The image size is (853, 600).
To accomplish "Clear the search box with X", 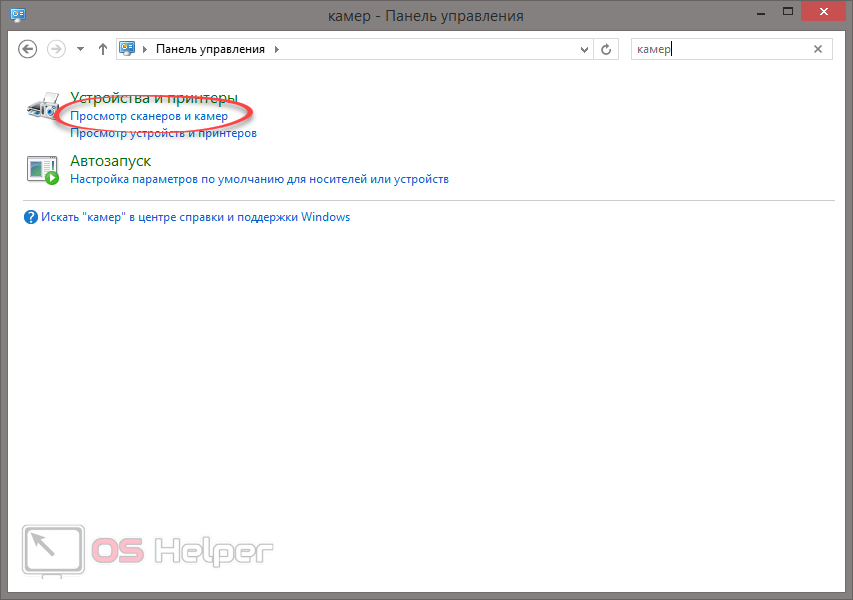I will [818, 49].
